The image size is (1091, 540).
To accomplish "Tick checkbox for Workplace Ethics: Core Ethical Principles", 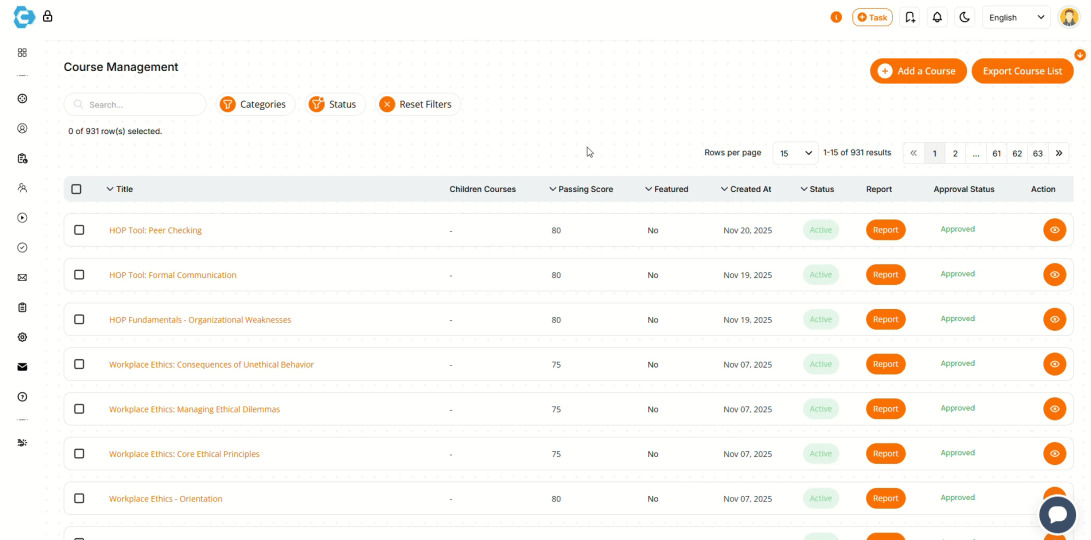I will (79, 454).
